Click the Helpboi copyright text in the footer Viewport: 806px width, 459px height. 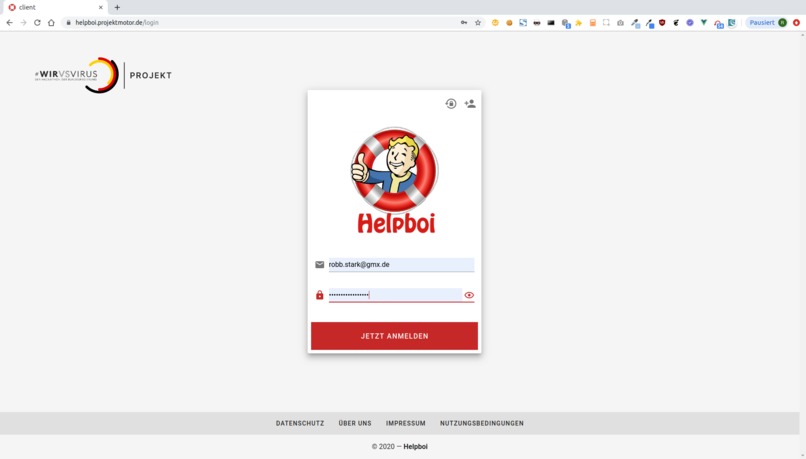pyautogui.click(x=400, y=447)
